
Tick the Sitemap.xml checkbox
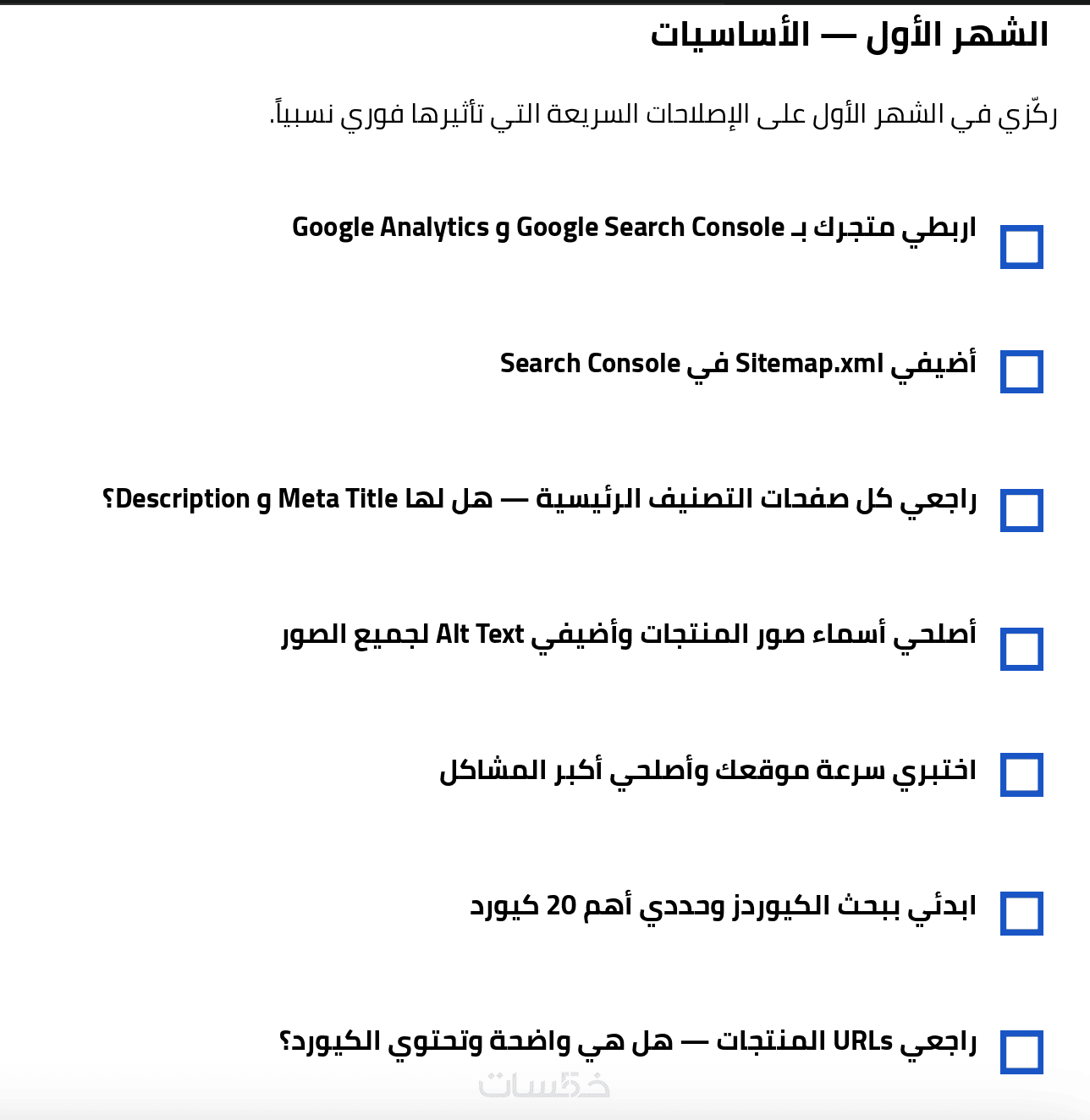tap(1021, 372)
